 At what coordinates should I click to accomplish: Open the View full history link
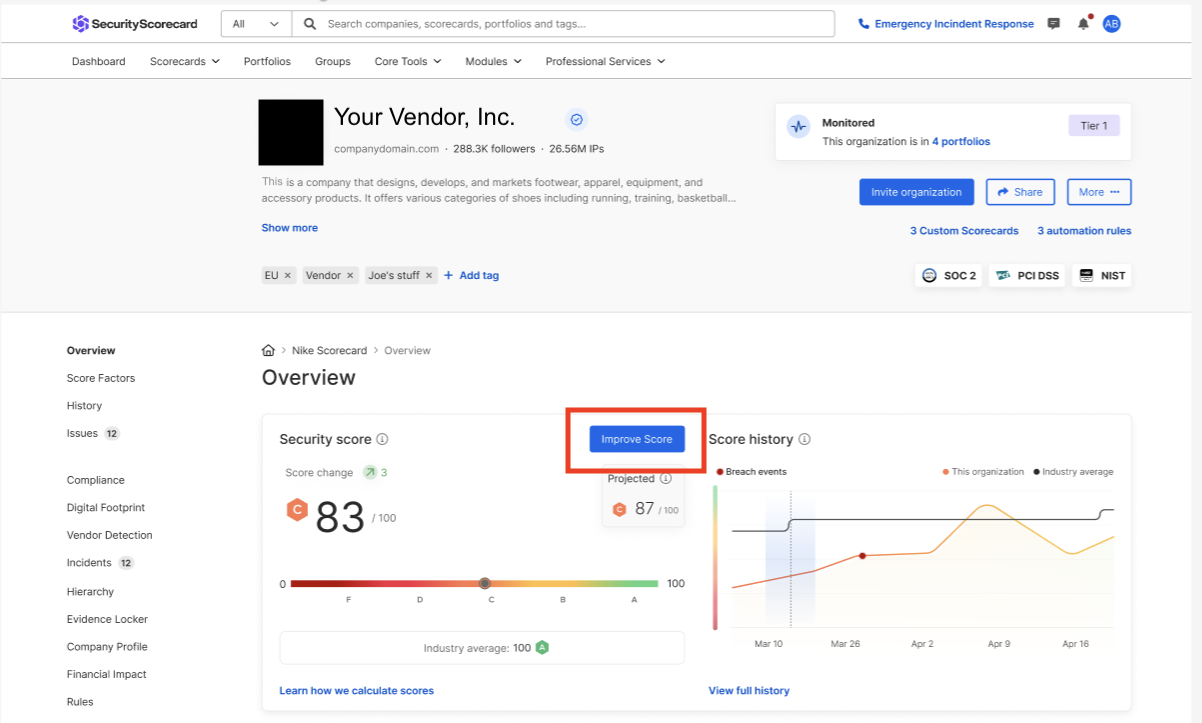[x=748, y=690]
